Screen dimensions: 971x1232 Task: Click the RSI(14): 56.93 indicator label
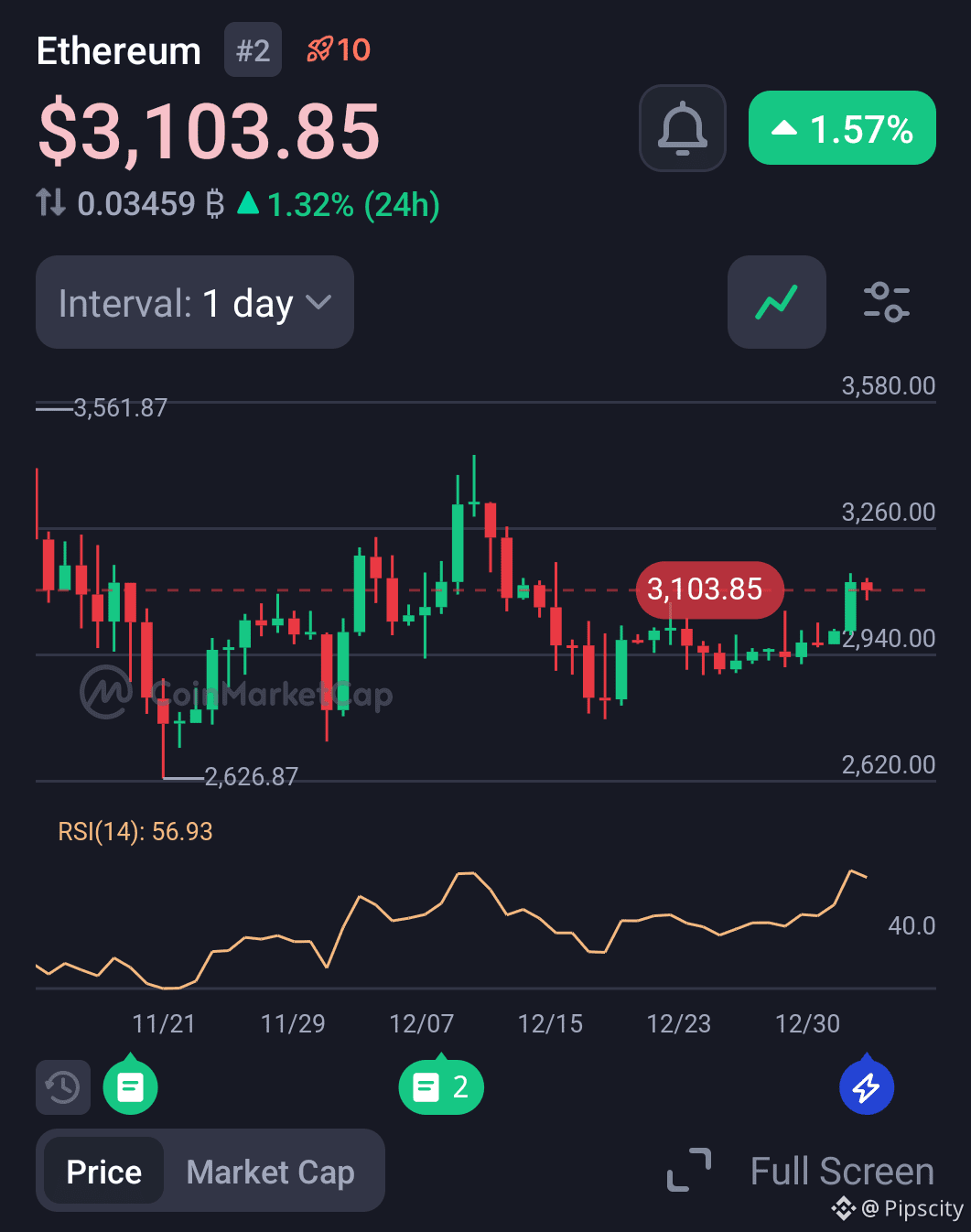tap(135, 831)
